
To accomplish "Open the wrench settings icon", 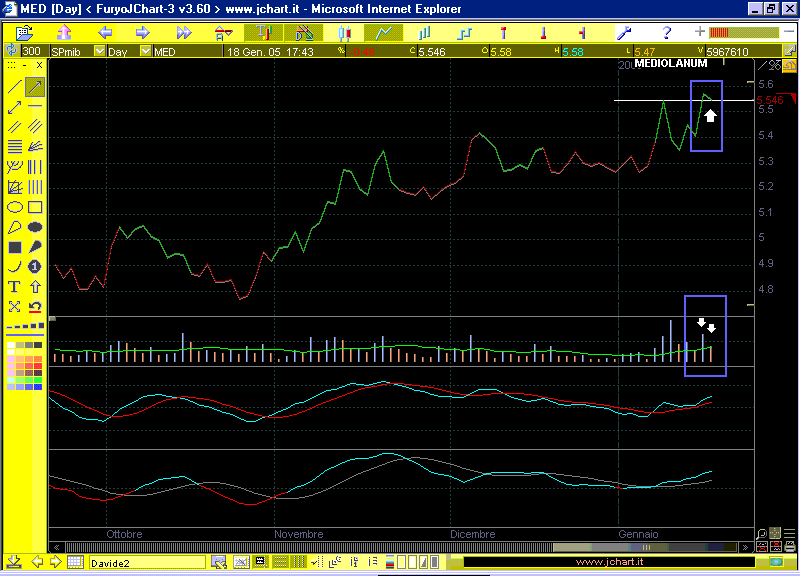I will (x=623, y=32).
